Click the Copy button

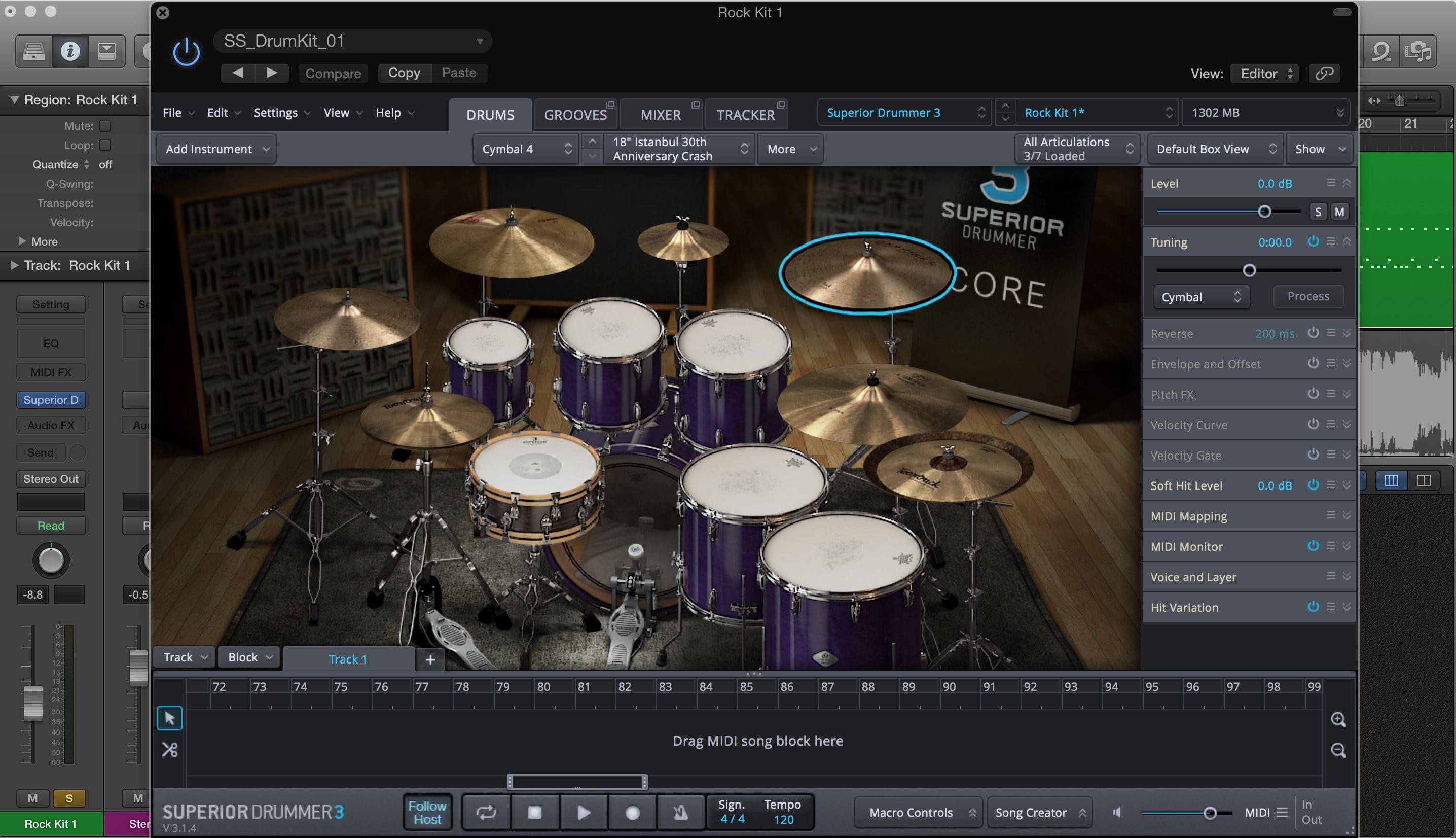pyautogui.click(x=404, y=73)
